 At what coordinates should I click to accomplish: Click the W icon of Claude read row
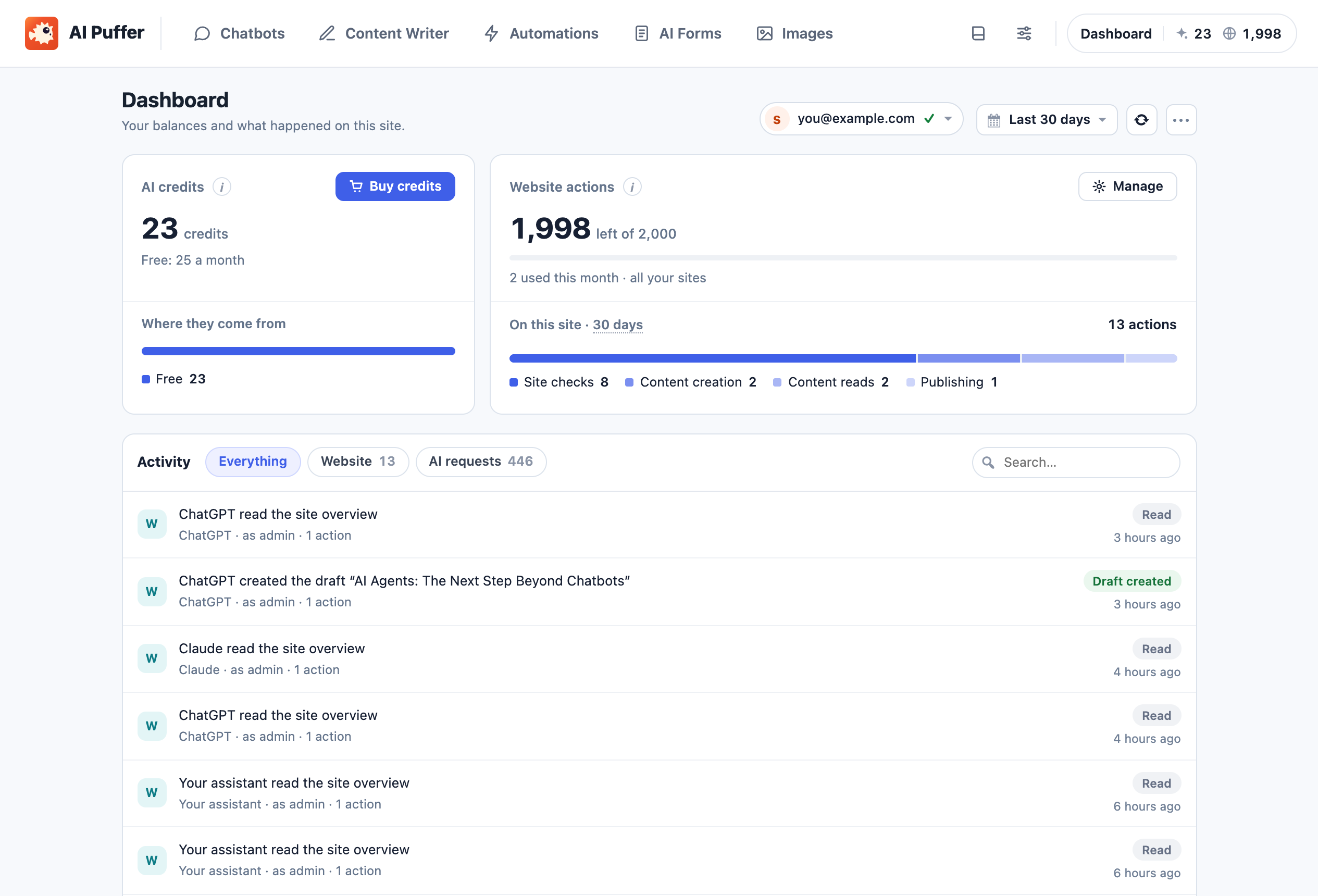[152, 658]
